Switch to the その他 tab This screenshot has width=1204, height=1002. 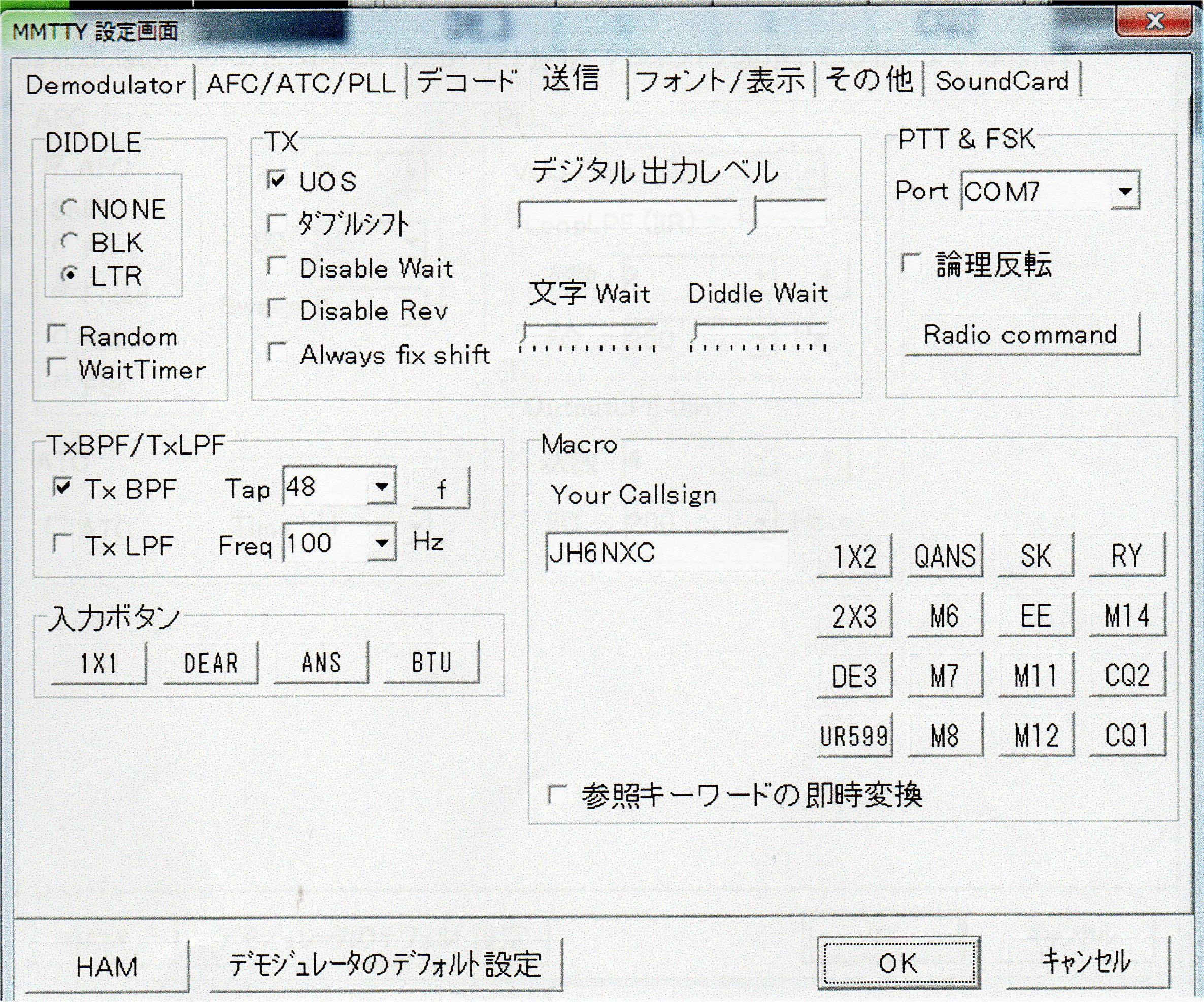coord(869,80)
